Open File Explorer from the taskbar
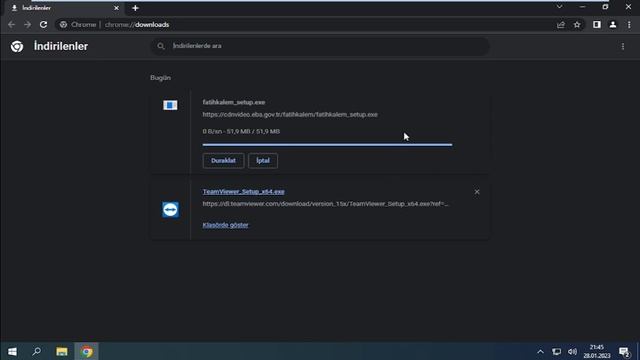Image resolution: width=640 pixels, height=360 pixels. pos(62,351)
